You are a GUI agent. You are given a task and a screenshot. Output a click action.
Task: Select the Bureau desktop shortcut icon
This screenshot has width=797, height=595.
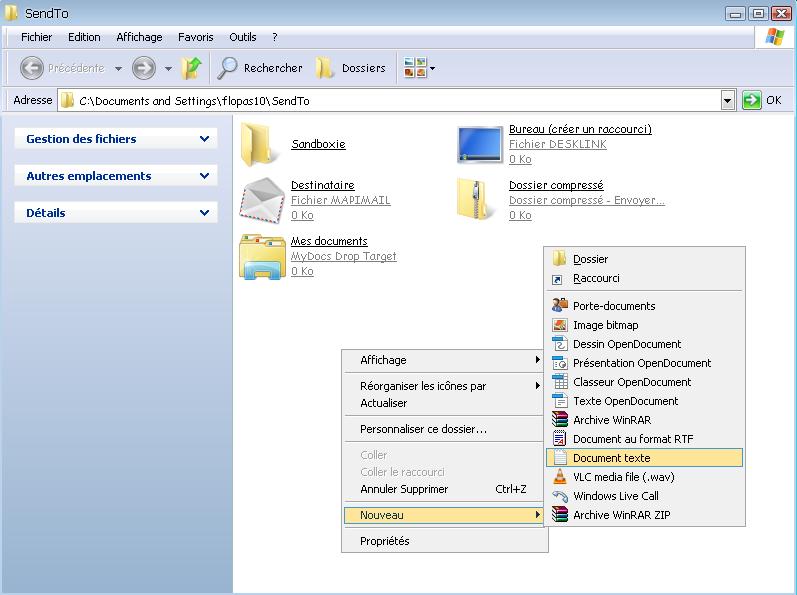coord(479,144)
